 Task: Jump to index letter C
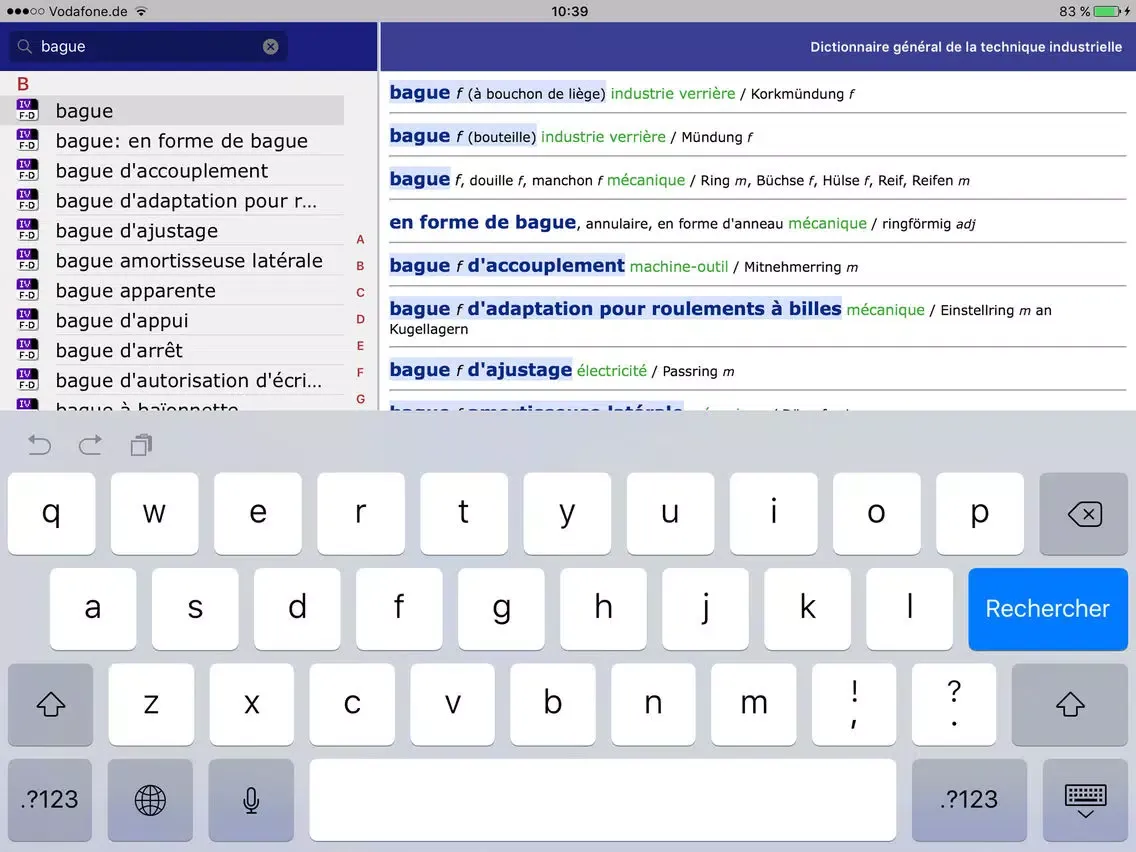click(x=360, y=293)
